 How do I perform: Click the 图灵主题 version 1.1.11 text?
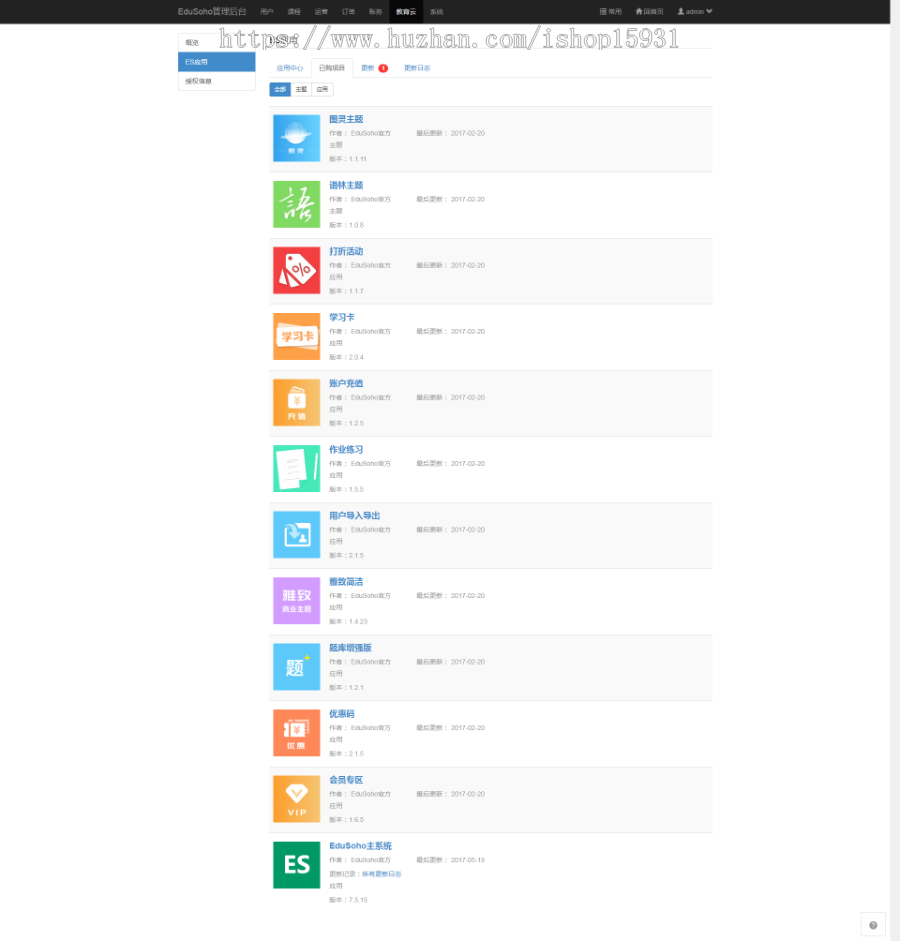347,159
